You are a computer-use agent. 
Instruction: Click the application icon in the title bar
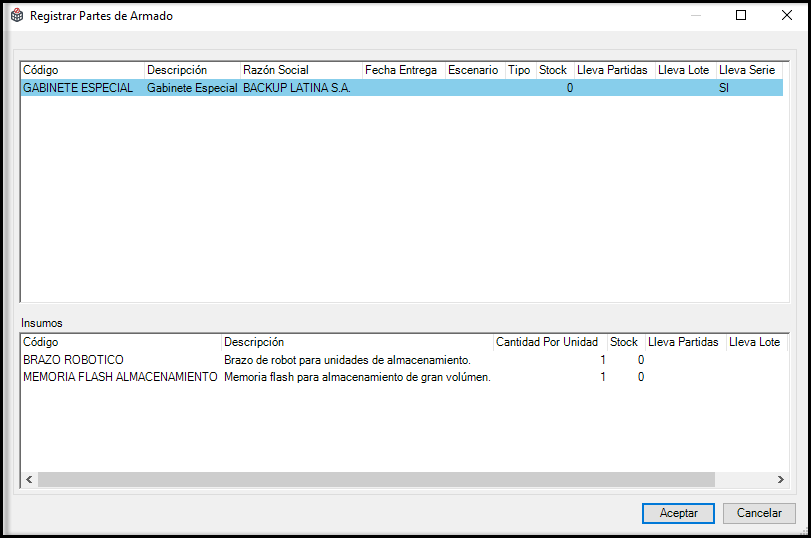[x=17, y=16]
